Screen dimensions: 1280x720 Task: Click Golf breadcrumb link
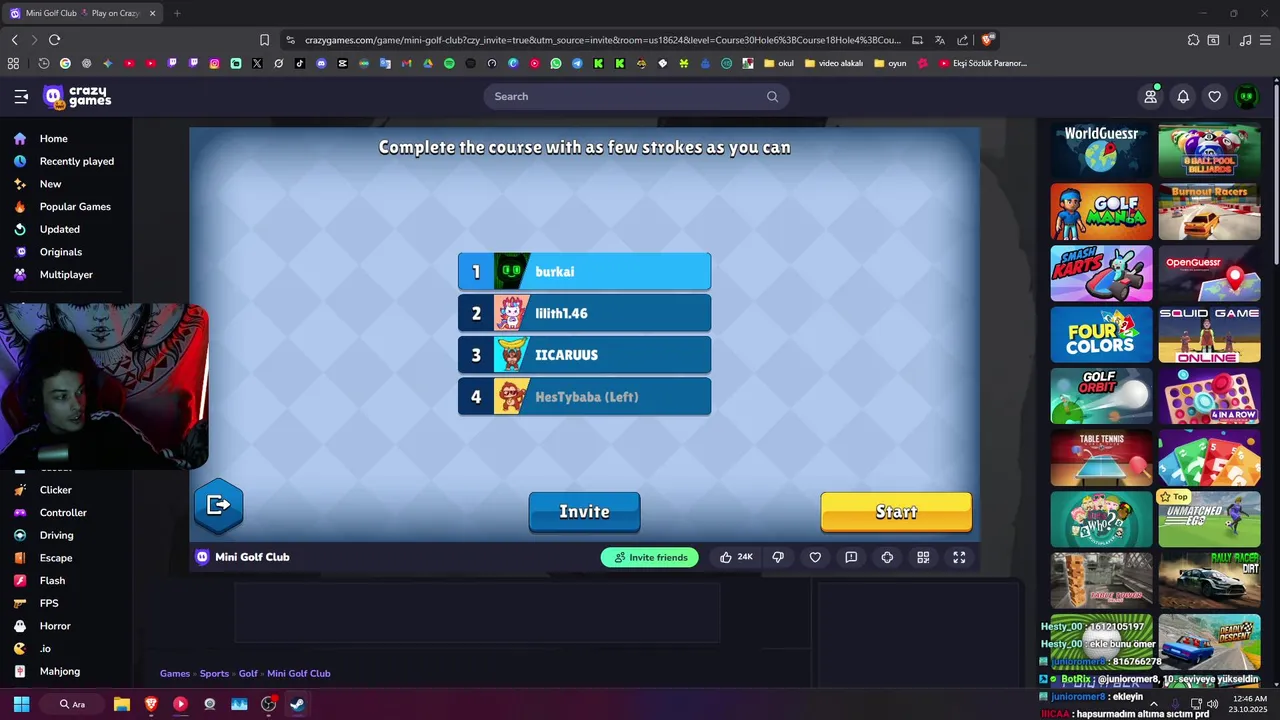pyautogui.click(x=248, y=674)
